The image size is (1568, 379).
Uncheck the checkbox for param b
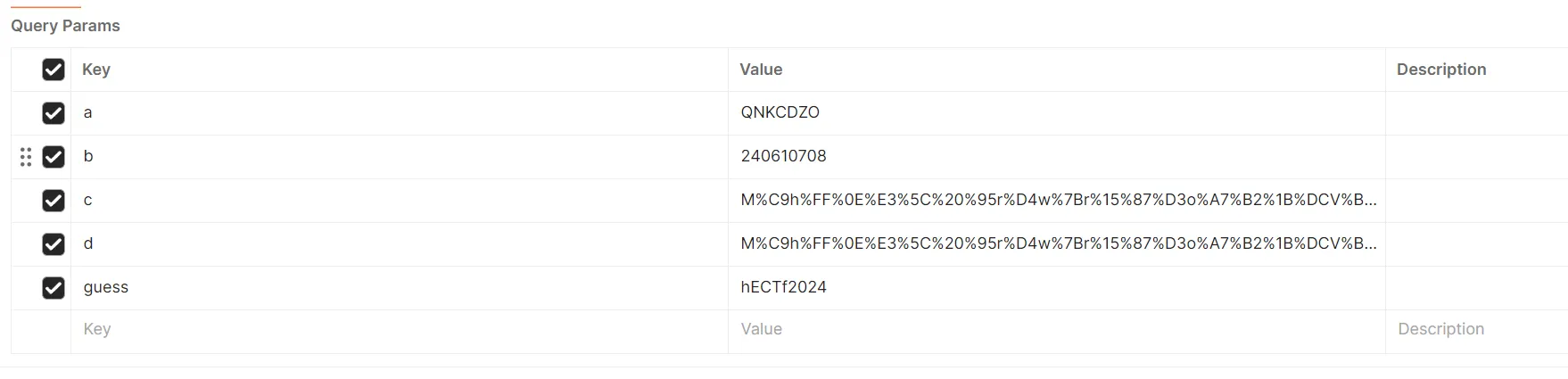coord(54,157)
